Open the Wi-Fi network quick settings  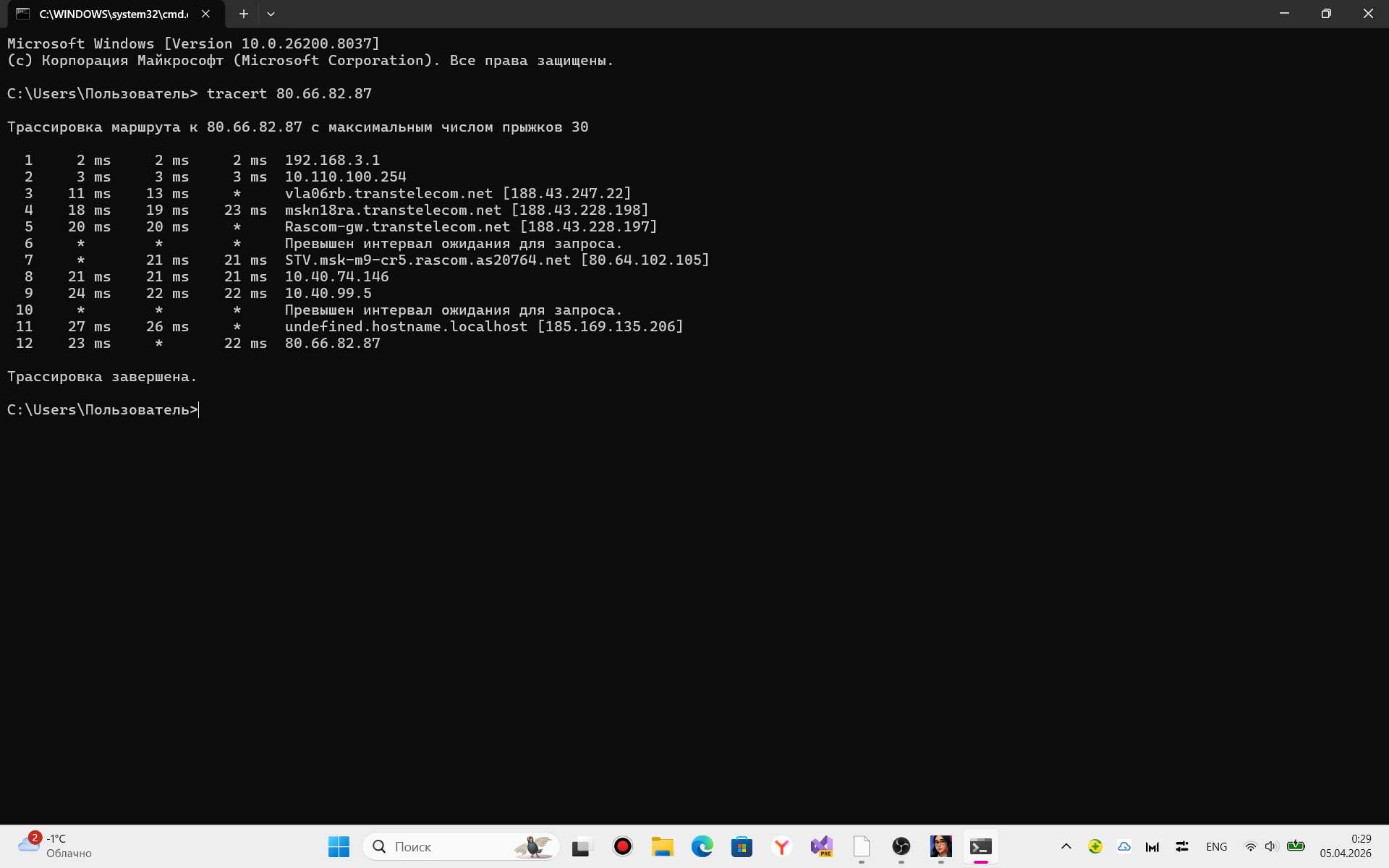[1250, 846]
